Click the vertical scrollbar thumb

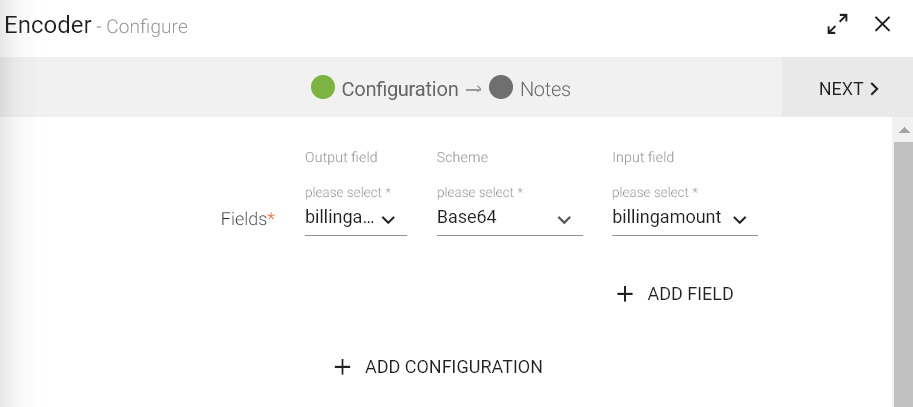pyautogui.click(x=903, y=270)
